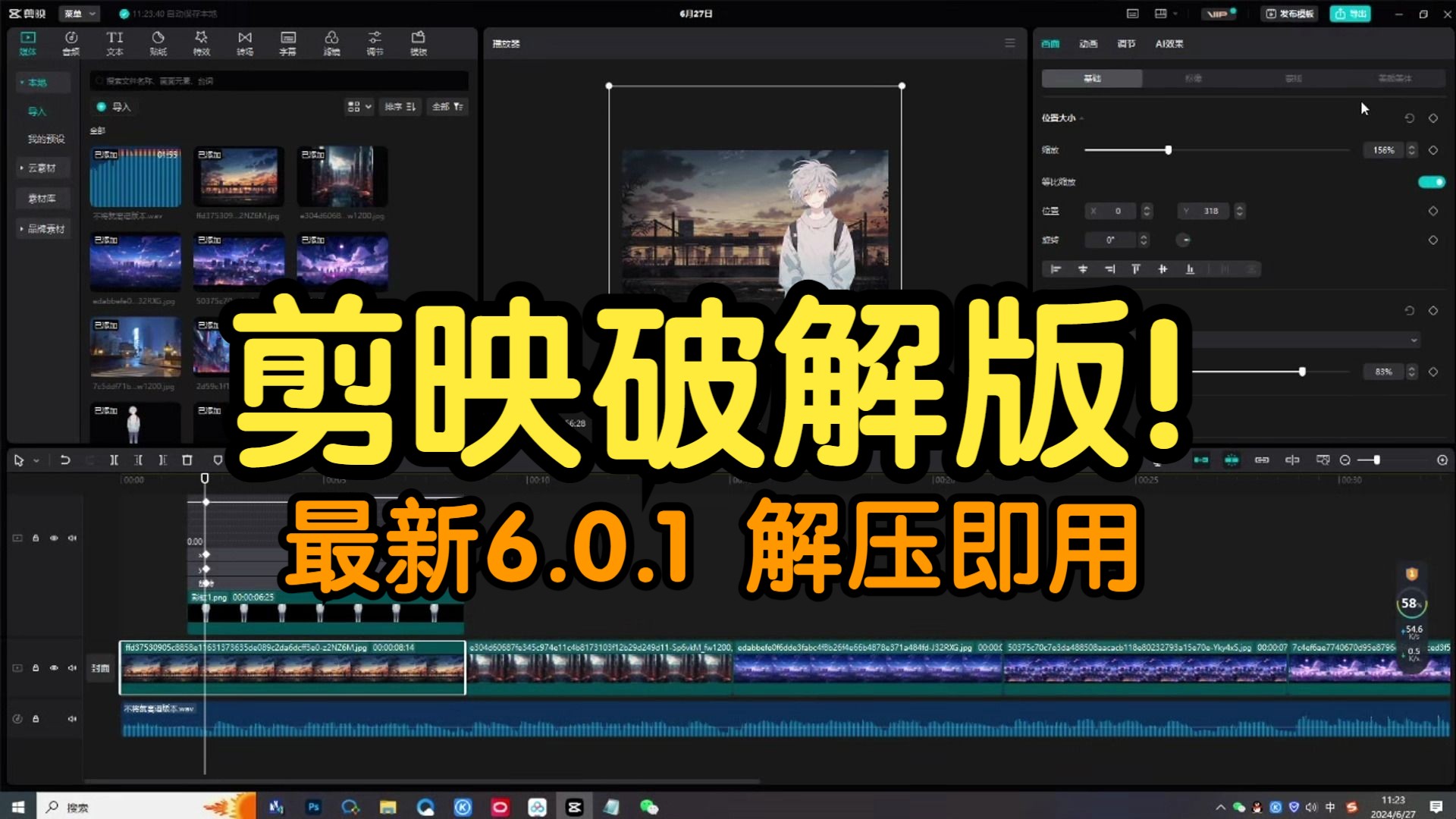Click the media search input field

click(279, 81)
